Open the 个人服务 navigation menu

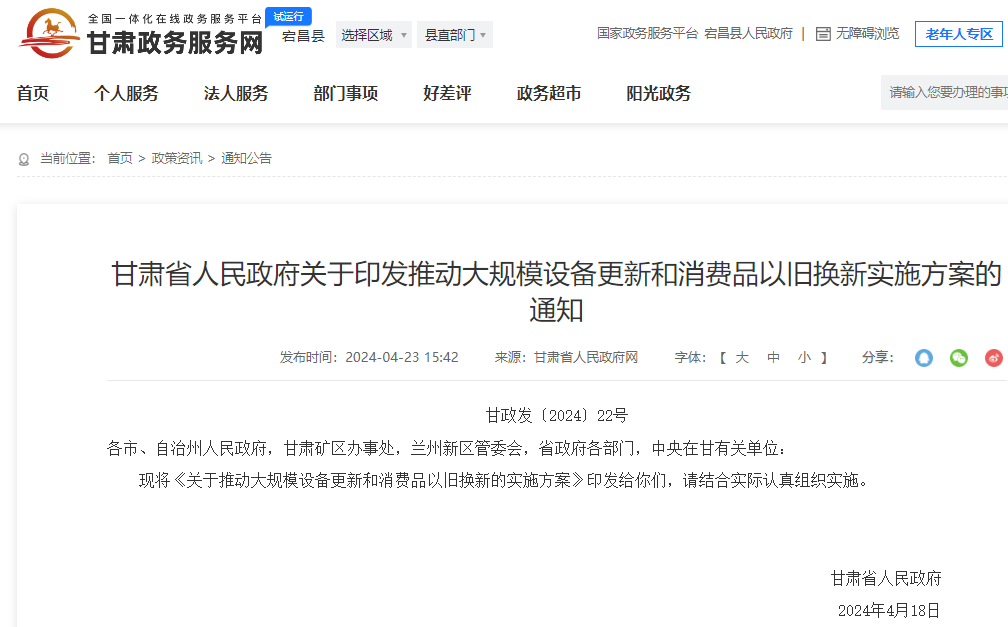pyautogui.click(x=126, y=94)
